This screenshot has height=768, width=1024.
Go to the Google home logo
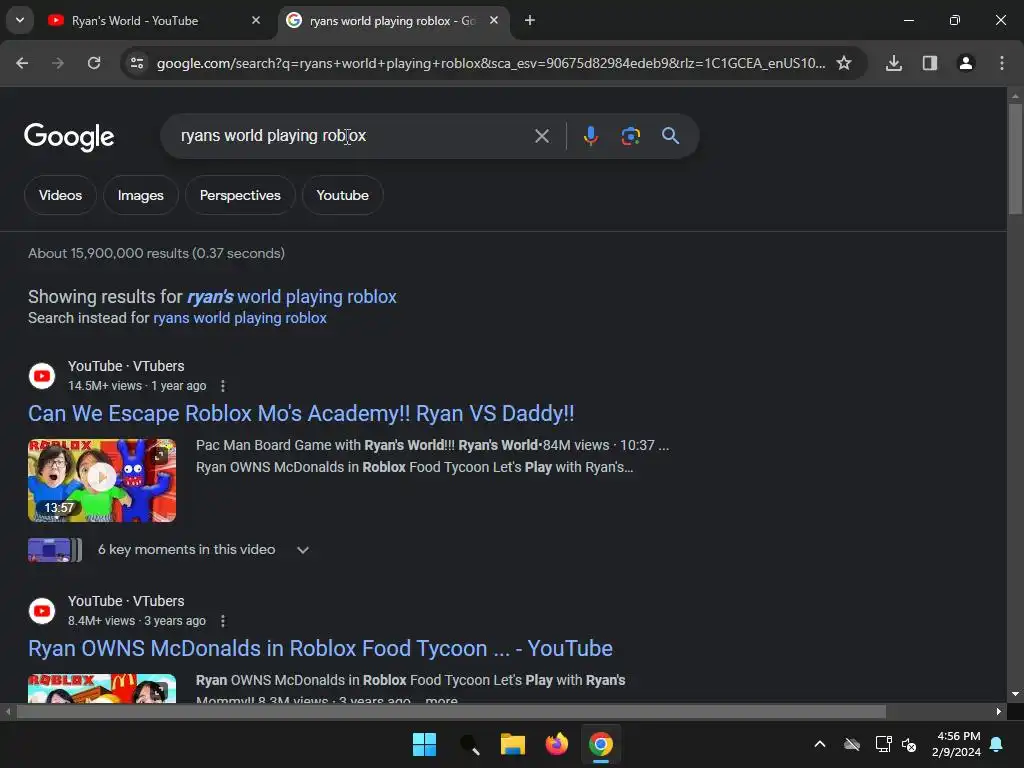[x=69, y=136]
